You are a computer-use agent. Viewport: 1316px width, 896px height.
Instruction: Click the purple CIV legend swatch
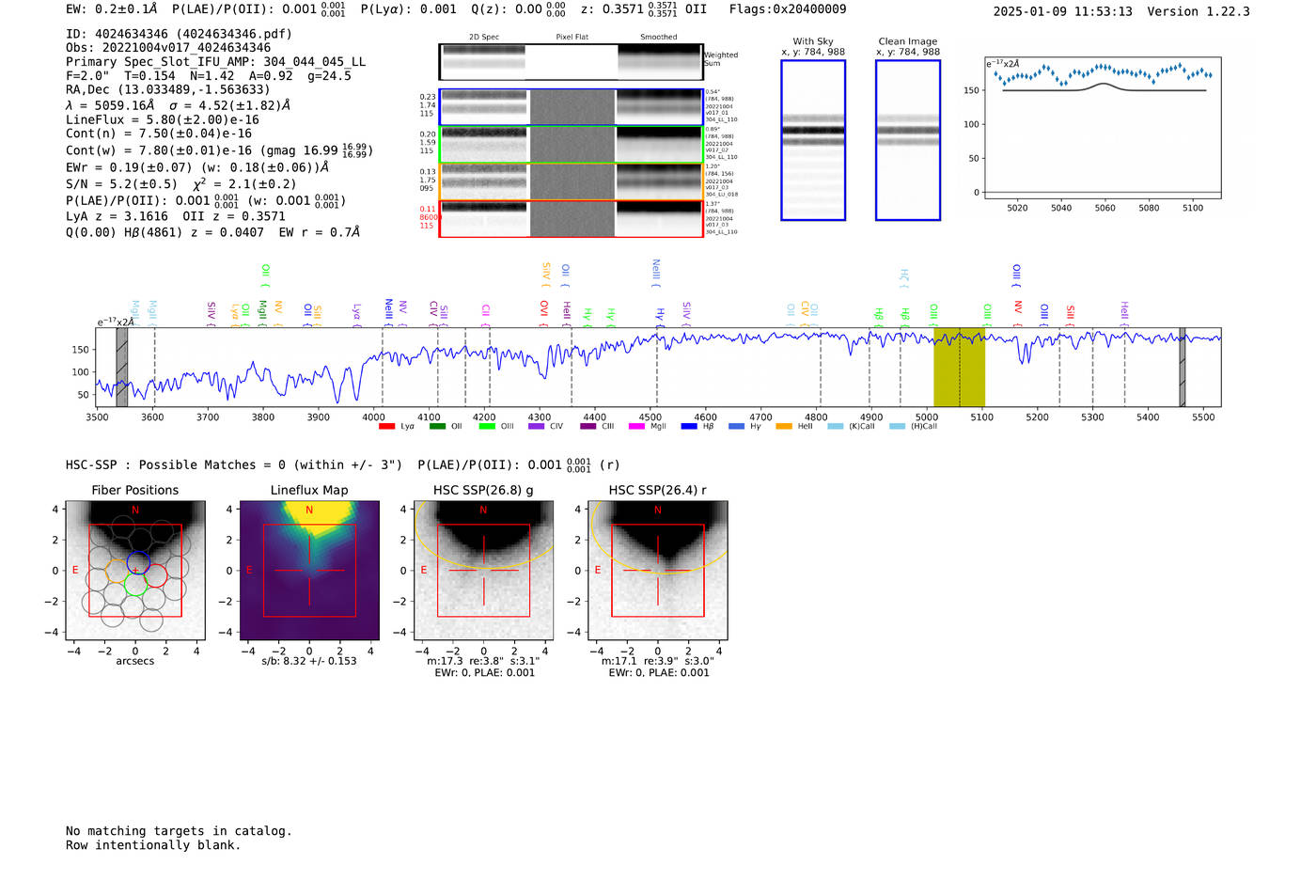[537, 427]
